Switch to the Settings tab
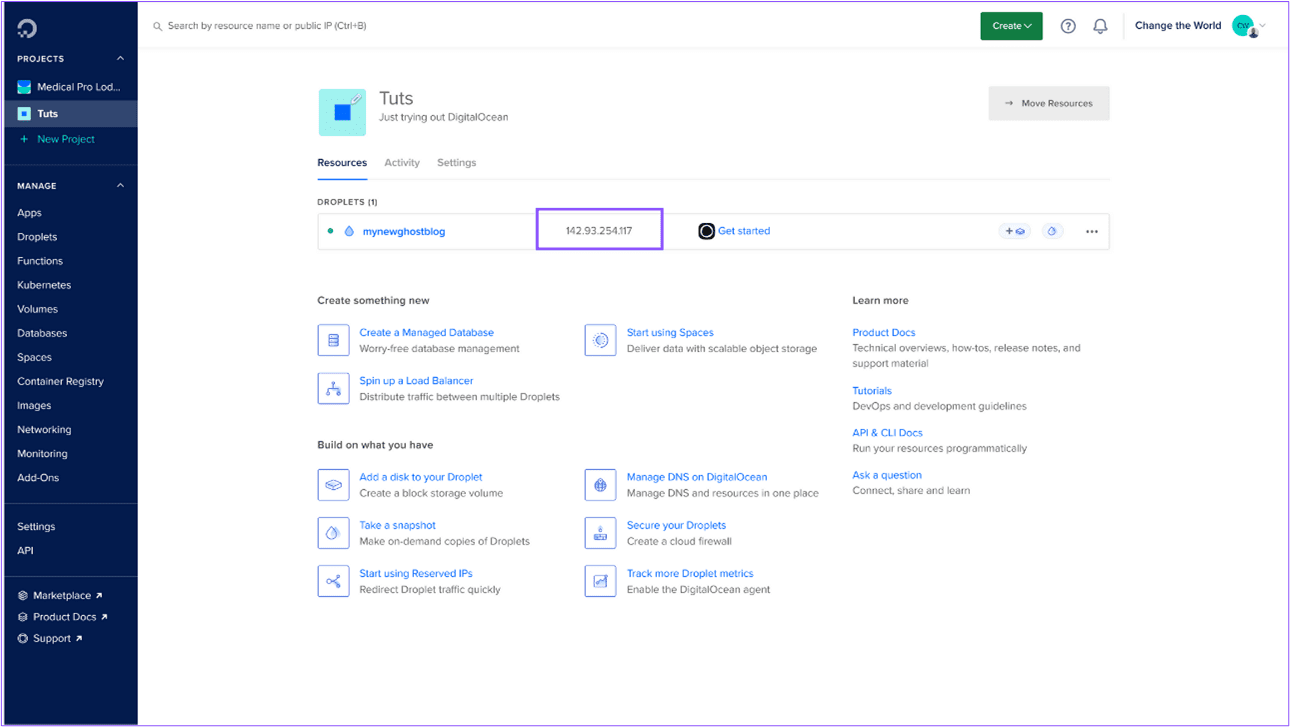 pos(456,162)
